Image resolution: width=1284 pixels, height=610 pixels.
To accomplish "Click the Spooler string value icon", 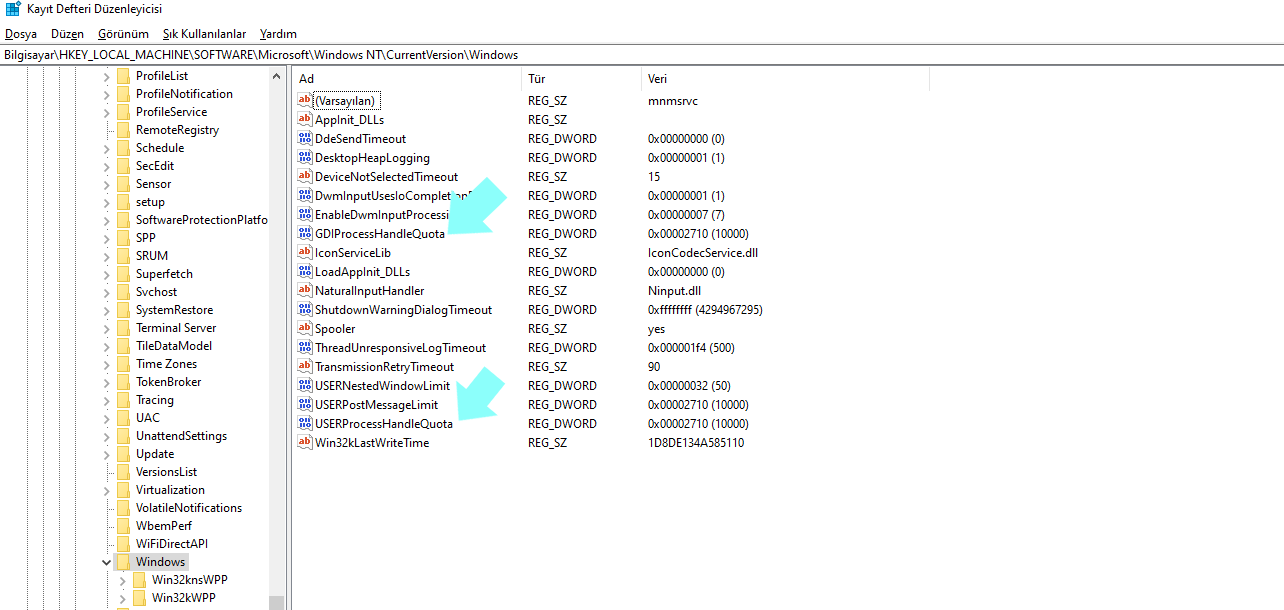I will point(305,329).
